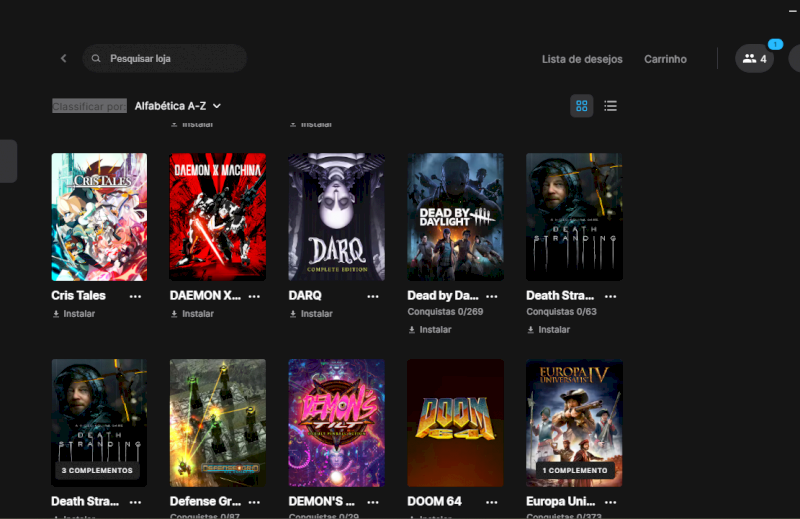This screenshot has height=519, width=800.
Task: Open the Dead by Daylight cover thumbnail
Action: point(456,217)
